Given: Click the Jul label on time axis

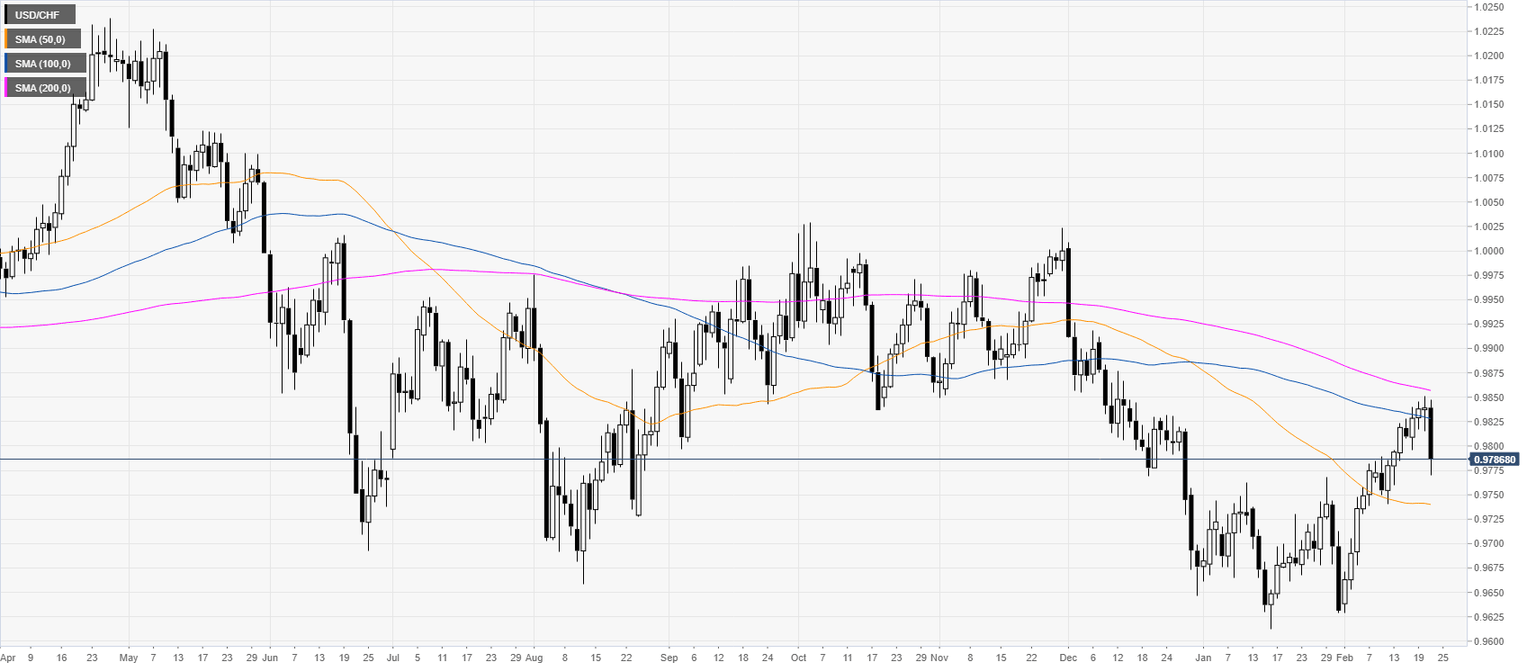Looking at the screenshot, I should coord(391,659).
